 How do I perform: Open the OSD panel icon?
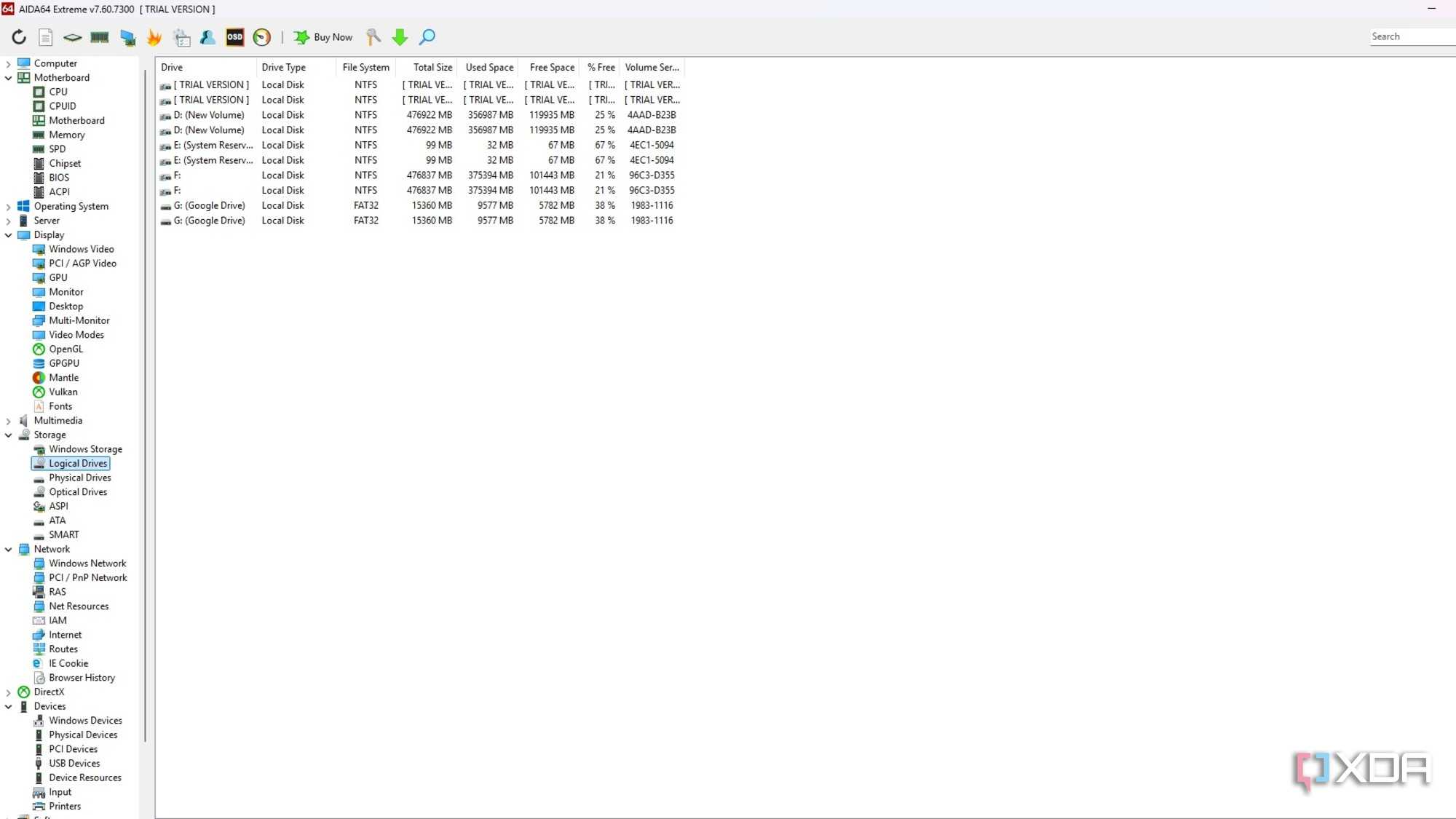pyautogui.click(x=235, y=37)
